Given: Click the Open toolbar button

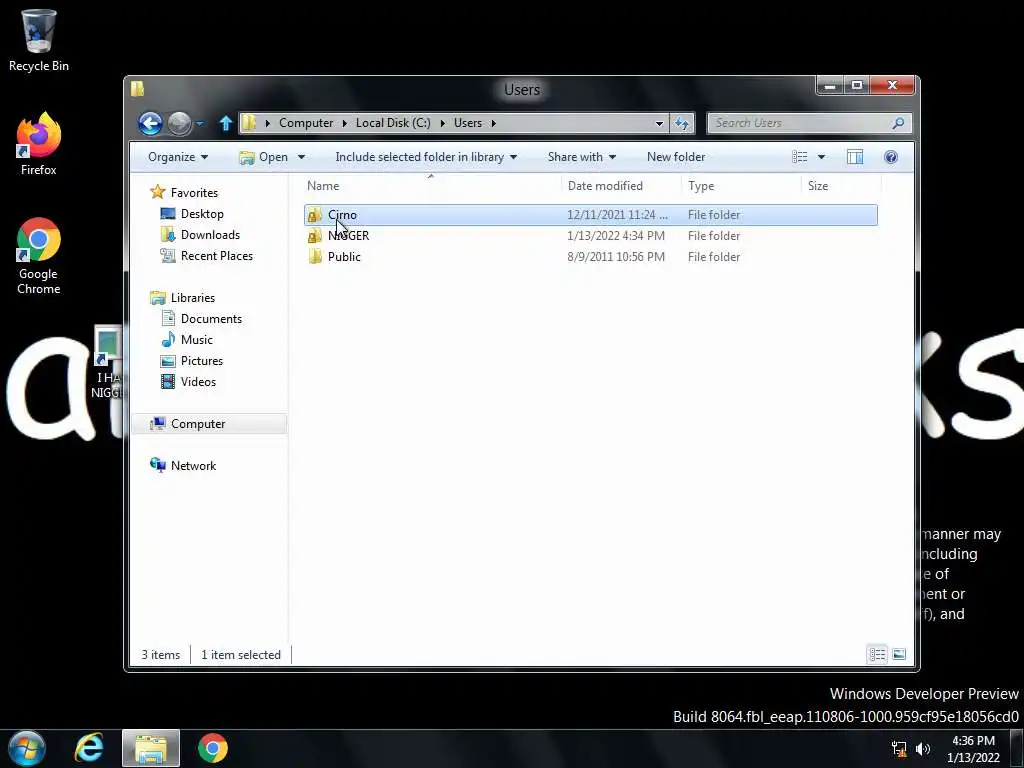Looking at the screenshot, I should pos(263,157).
